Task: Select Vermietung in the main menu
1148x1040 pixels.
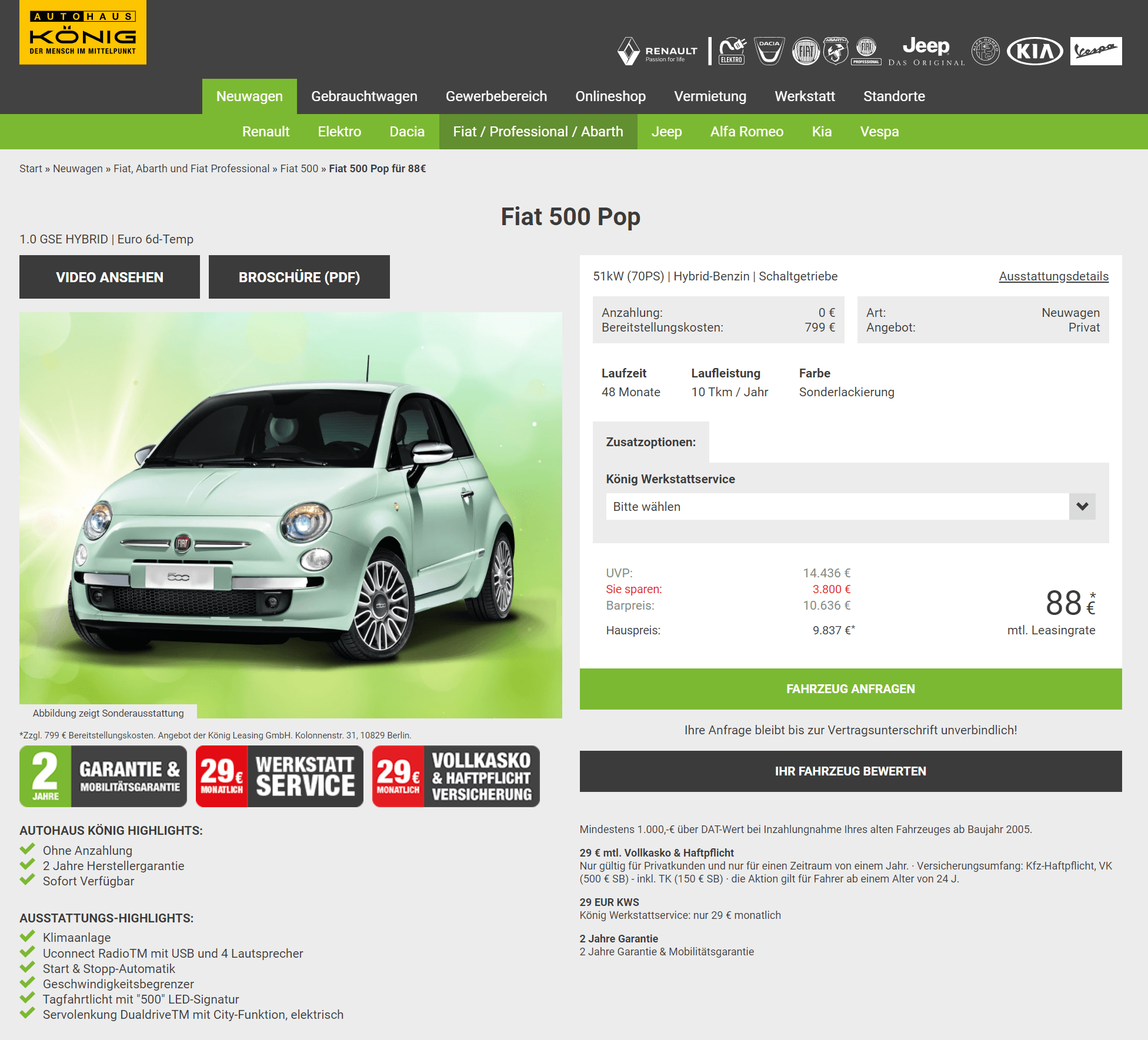Action: [710, 96]
